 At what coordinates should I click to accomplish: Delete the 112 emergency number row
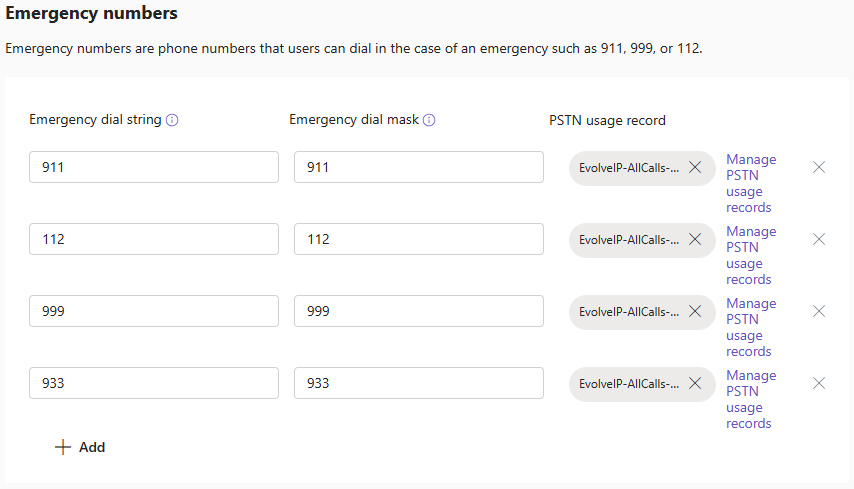point(819,239)
